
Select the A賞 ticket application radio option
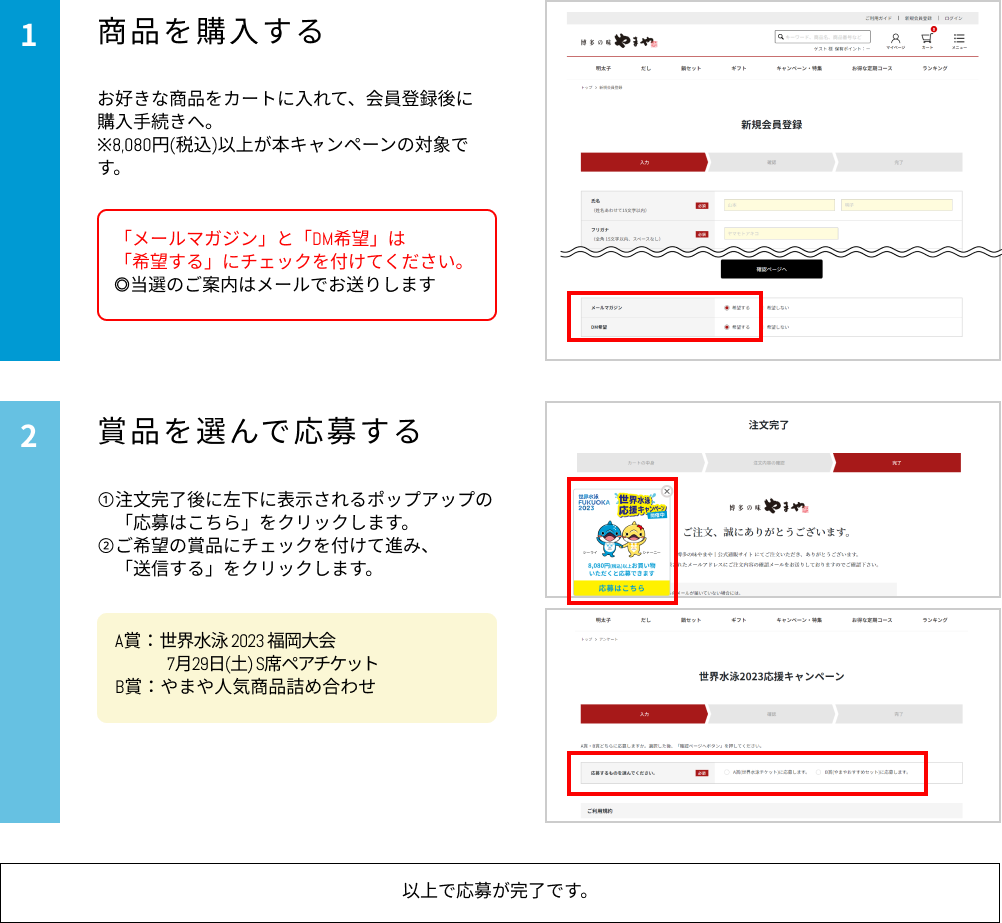coord(727,772)
